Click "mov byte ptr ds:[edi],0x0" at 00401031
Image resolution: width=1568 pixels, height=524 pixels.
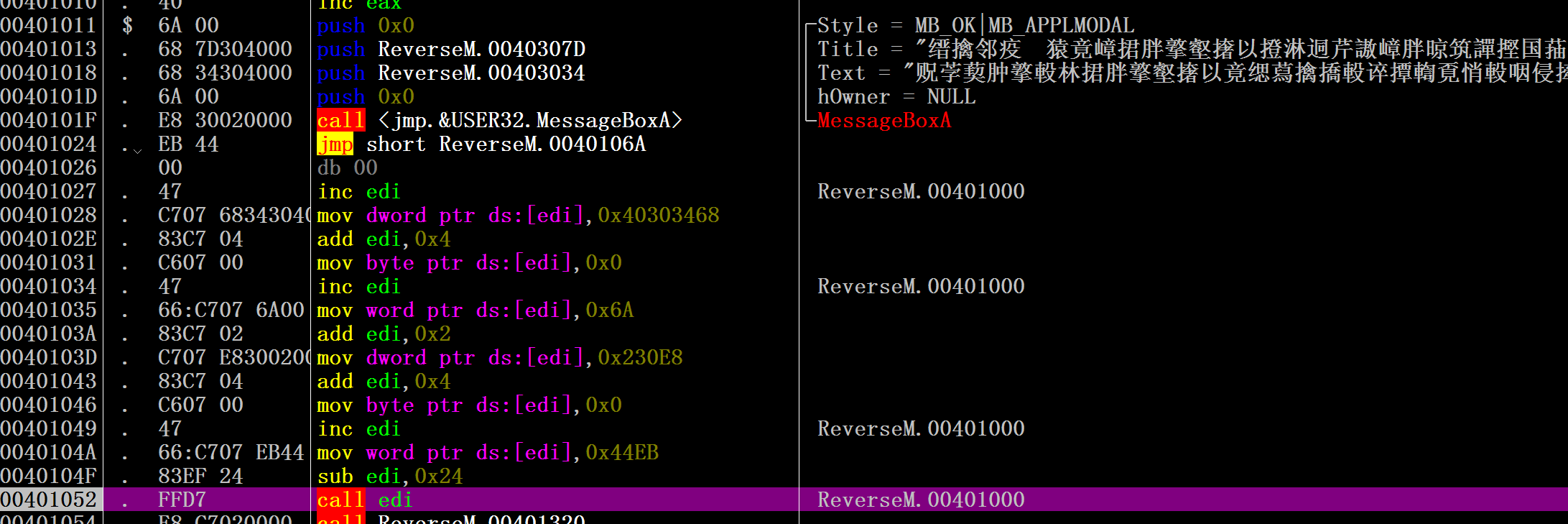(470, 263)
